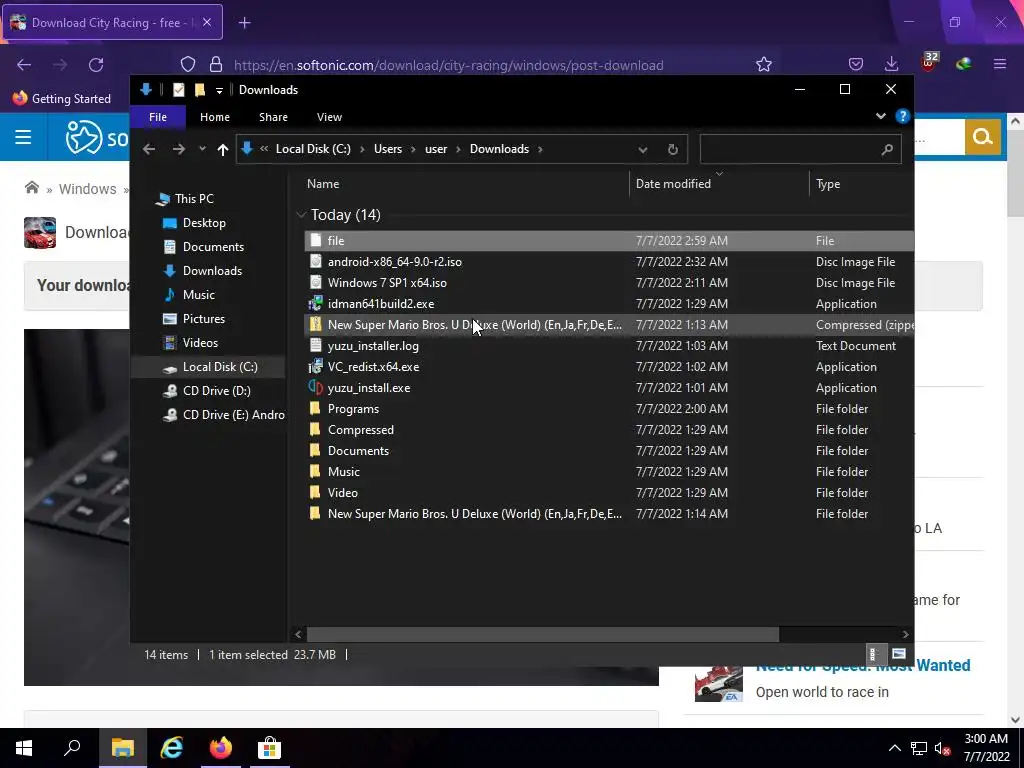Viewport: 1024px width, 768px height.
Task: Click the muted volume icon in tray
Action: (942, 748)
